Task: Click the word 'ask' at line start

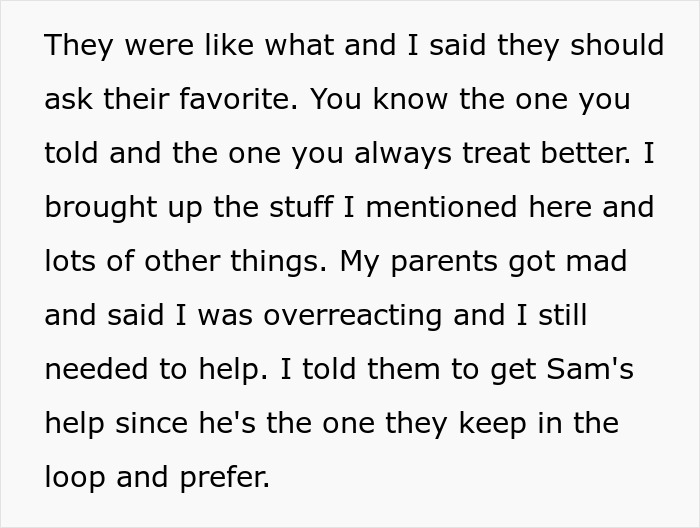Action: pyautogui.click(x=65, y=100)
